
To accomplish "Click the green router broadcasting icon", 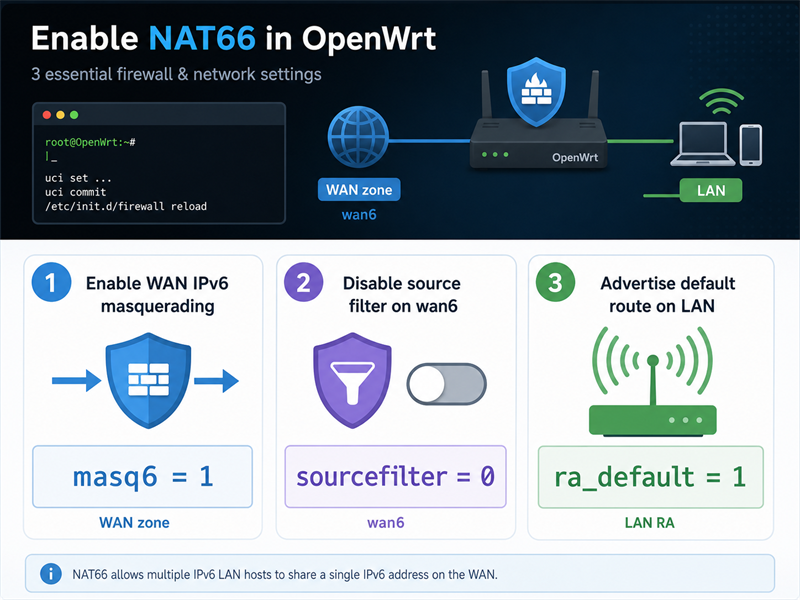I will pos(653,382).
